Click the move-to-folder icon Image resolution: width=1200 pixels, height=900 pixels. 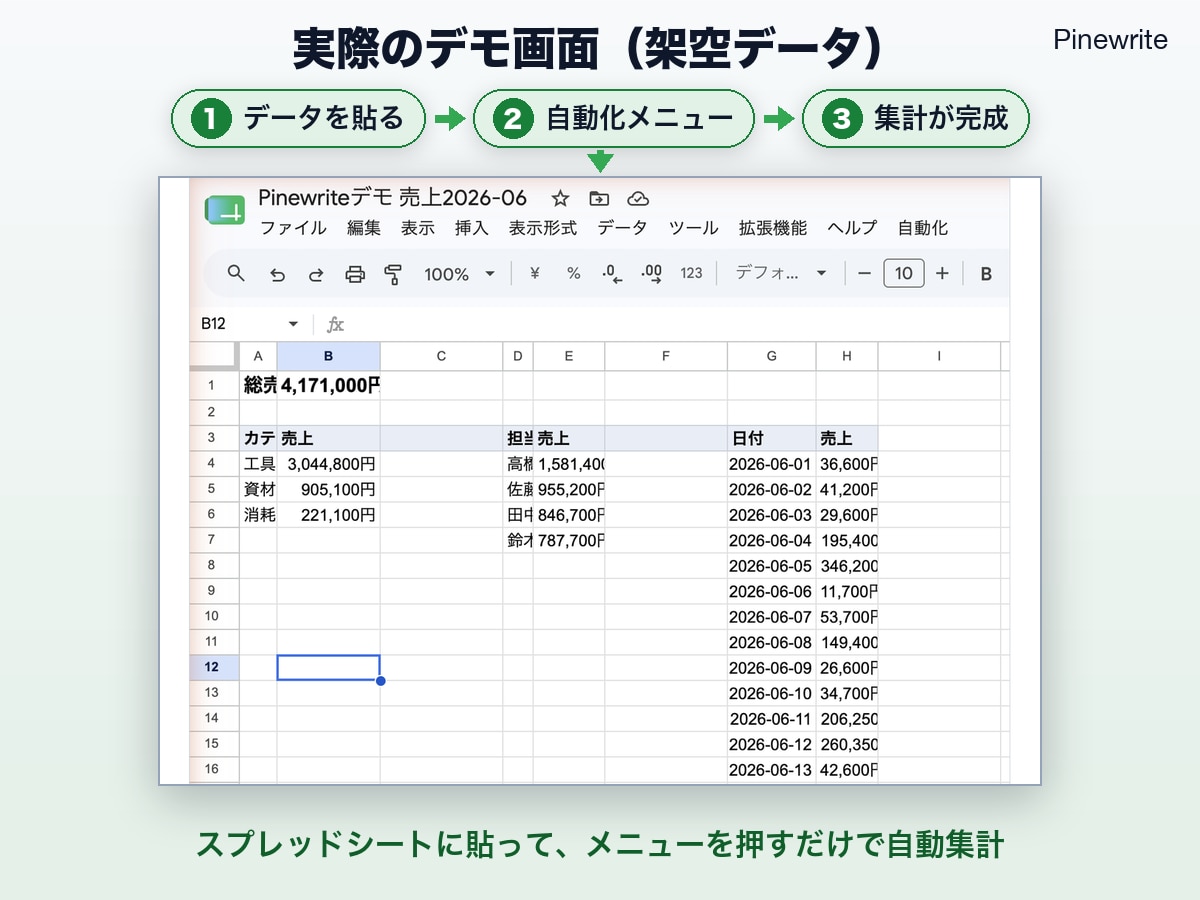point(599,198)
